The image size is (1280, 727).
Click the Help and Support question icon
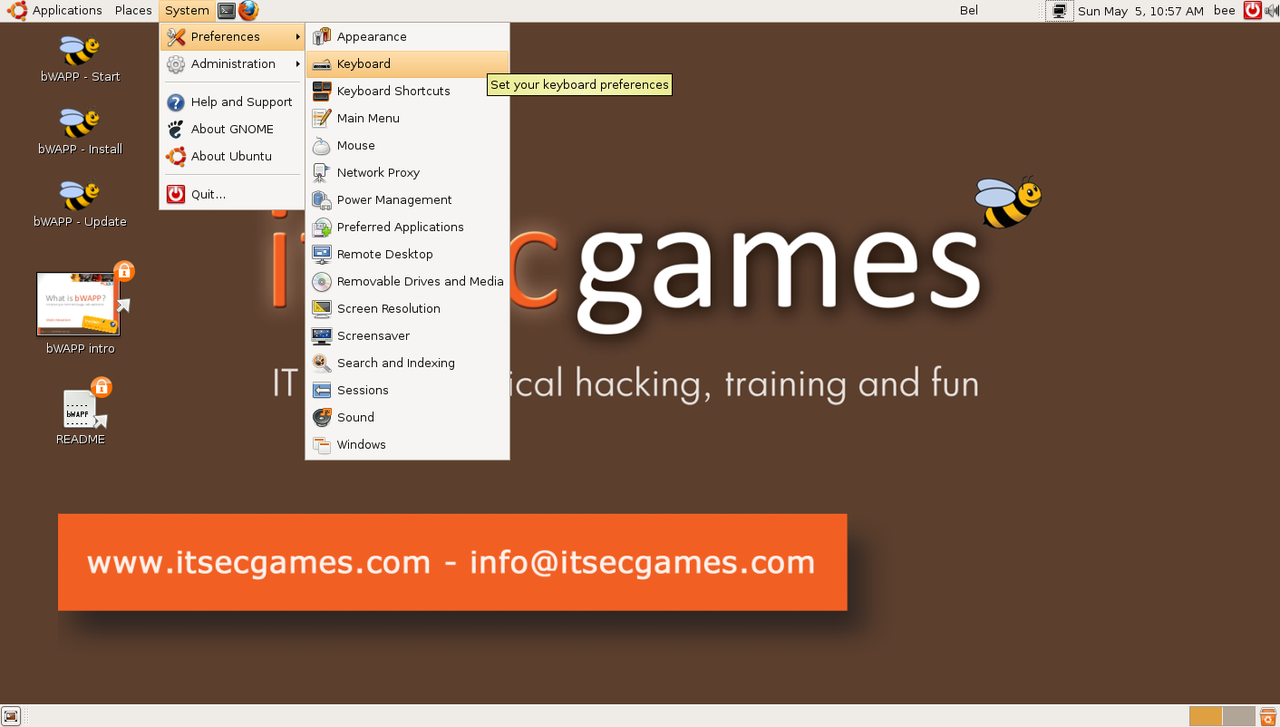176,102
